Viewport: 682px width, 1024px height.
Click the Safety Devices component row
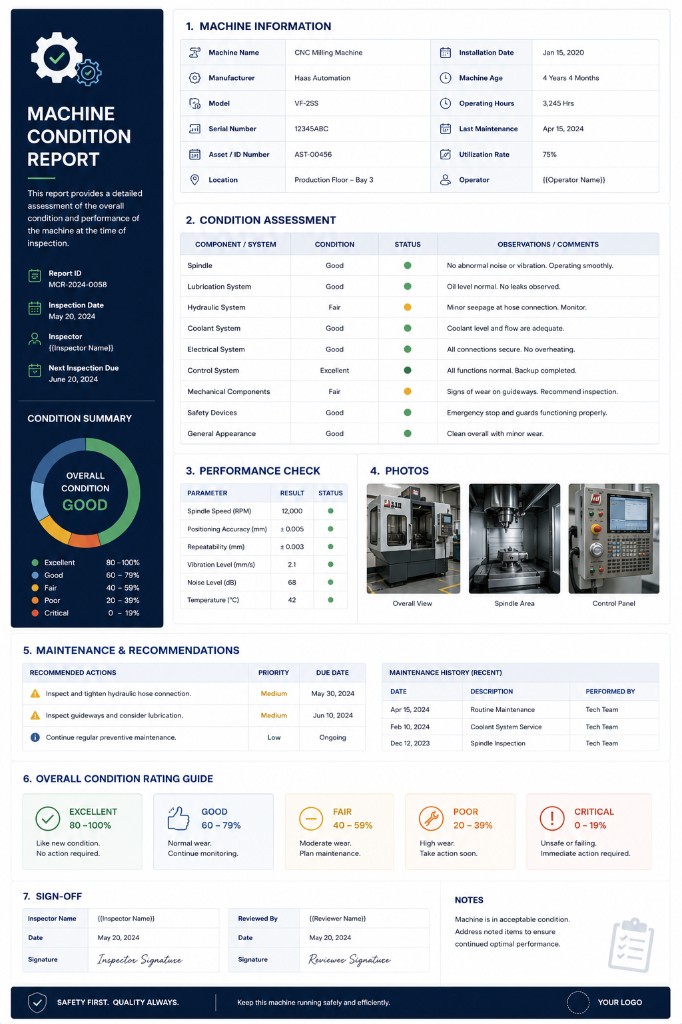click(419, 413)
